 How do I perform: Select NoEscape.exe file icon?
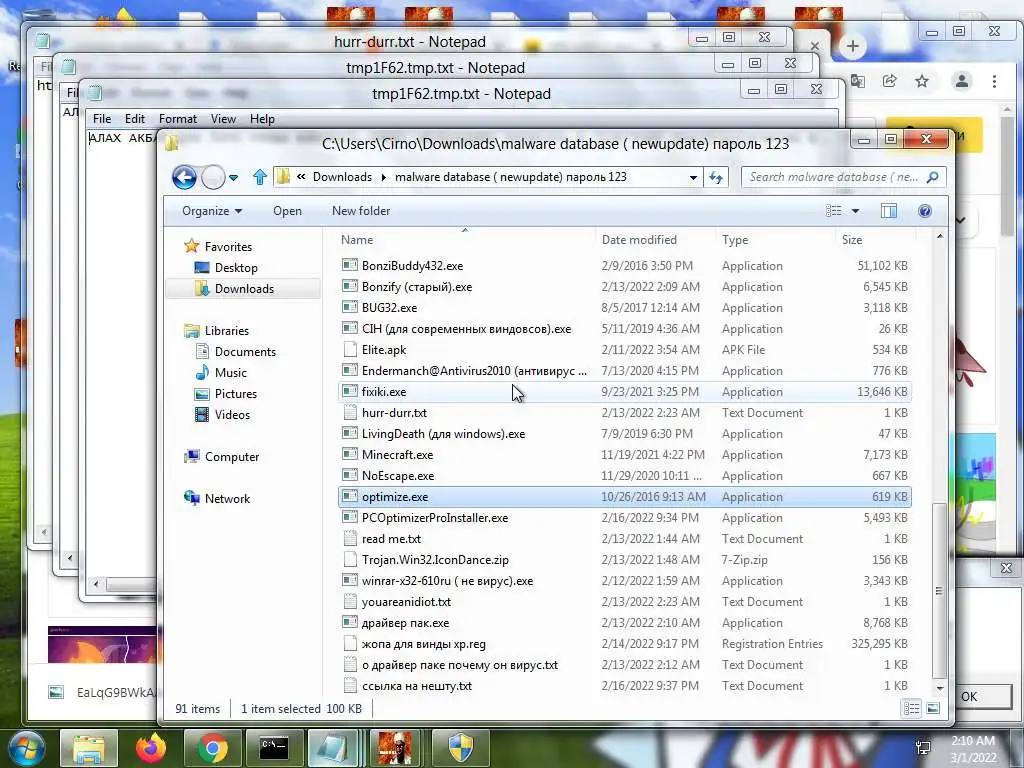coord(350,475)
